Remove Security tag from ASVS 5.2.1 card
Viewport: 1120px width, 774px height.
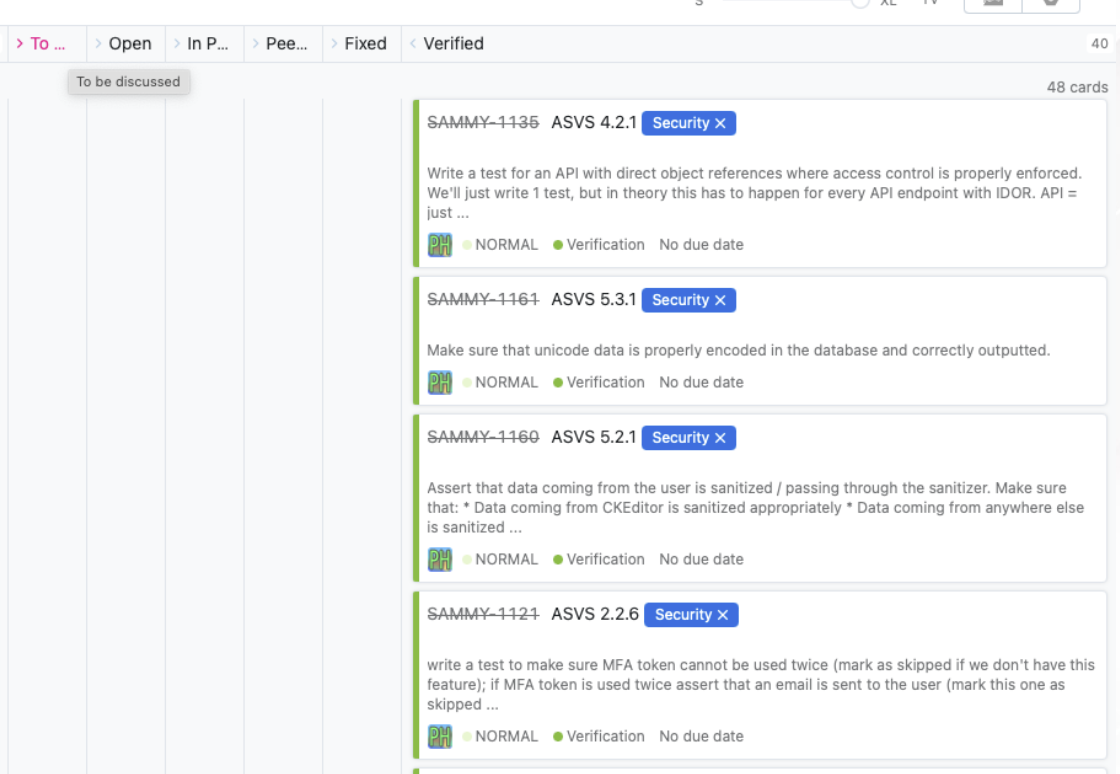720,438
